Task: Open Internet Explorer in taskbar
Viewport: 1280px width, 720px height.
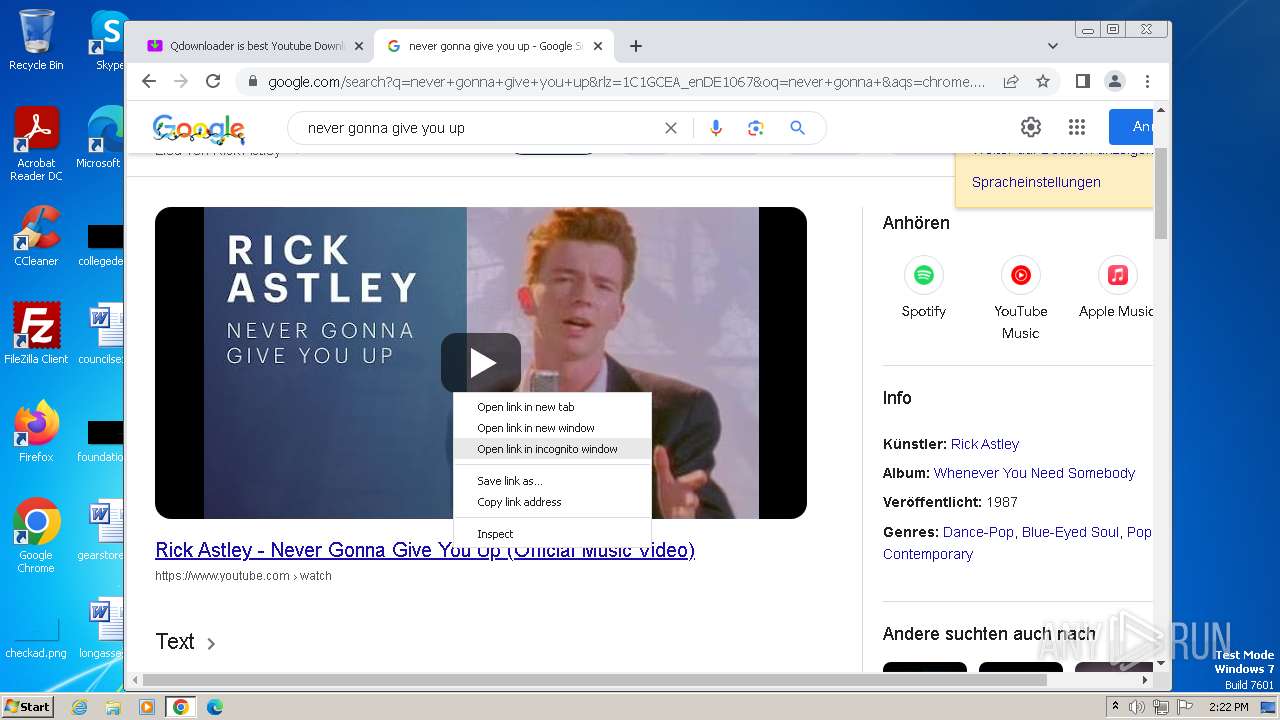Action: pyautogui.click(x=80, y=707)
